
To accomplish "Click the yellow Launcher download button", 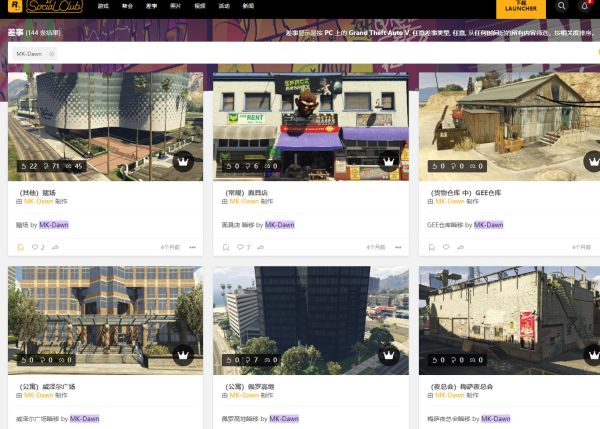I will pyautogui.click(x=521, y=9).
